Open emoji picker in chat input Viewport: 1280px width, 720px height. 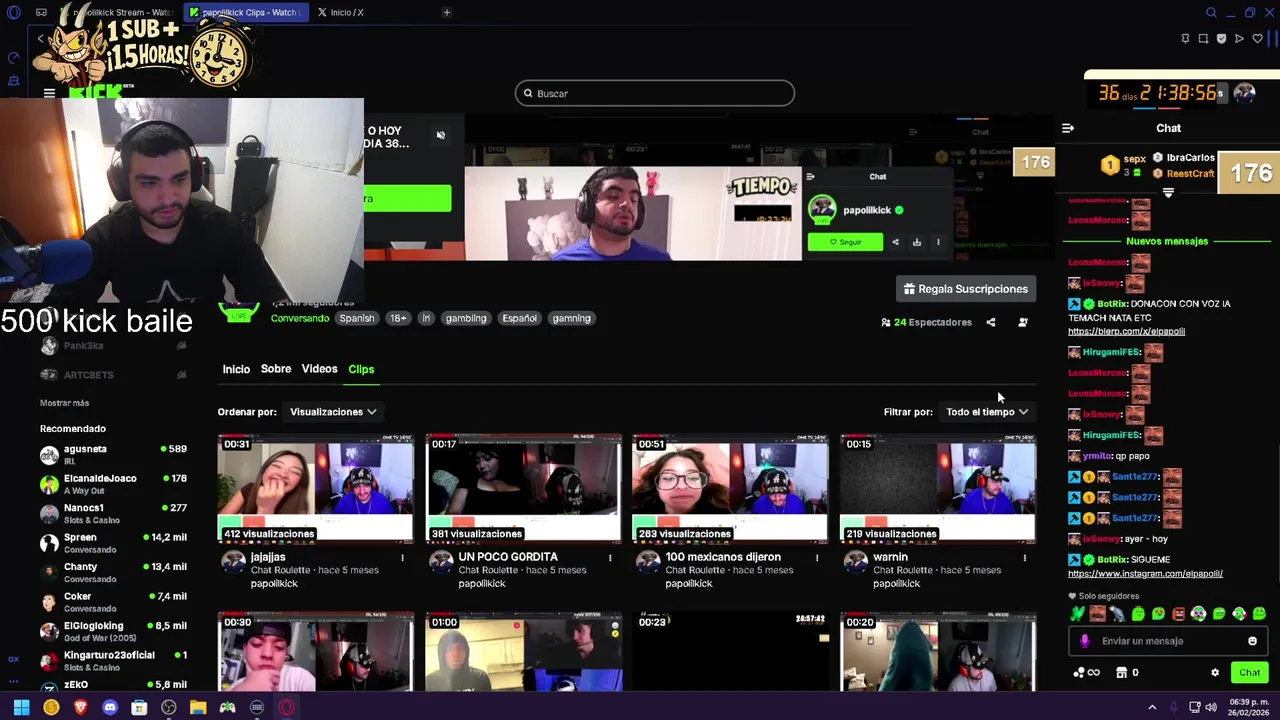tap(1252, 641)
